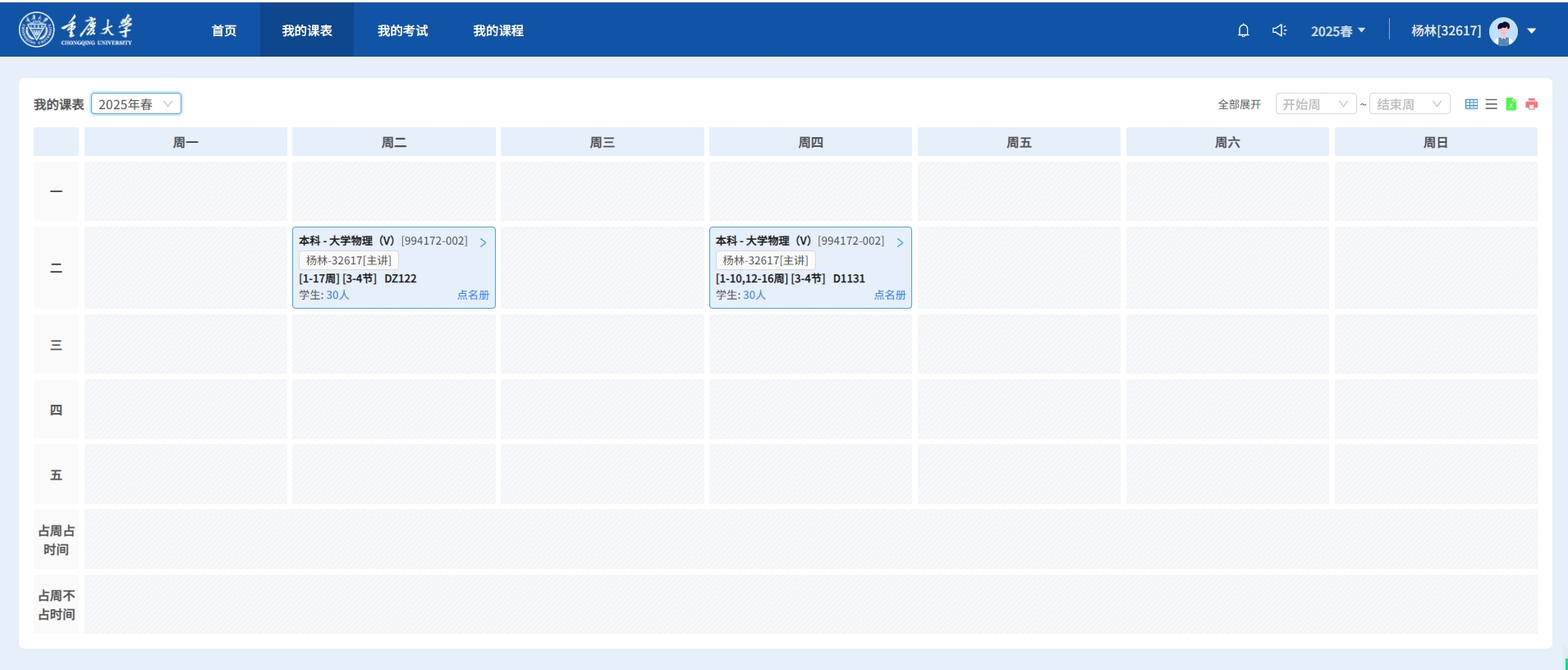
Task: Click the Chongqing University logo
Action: [x=76, y=30]
